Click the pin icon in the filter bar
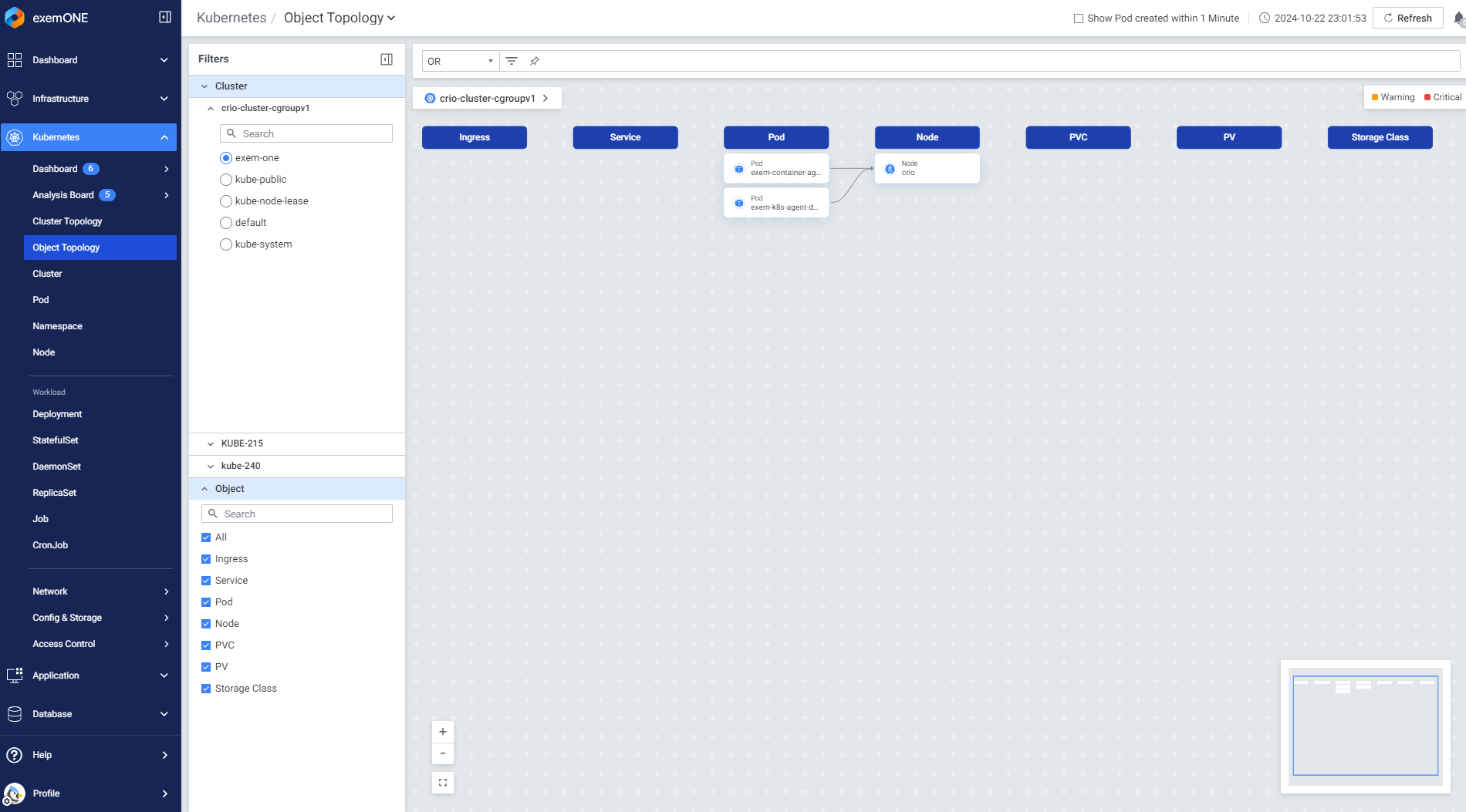This screenshot has height=812, width=1466. point(535,61)
